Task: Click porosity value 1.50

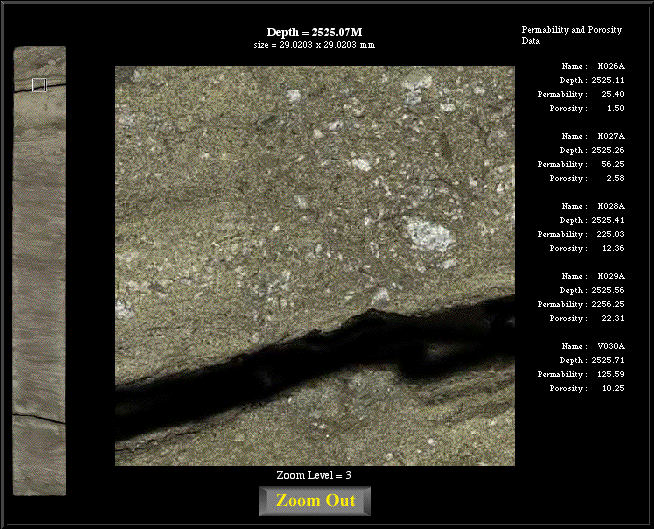Action: [x=616, y=108]
